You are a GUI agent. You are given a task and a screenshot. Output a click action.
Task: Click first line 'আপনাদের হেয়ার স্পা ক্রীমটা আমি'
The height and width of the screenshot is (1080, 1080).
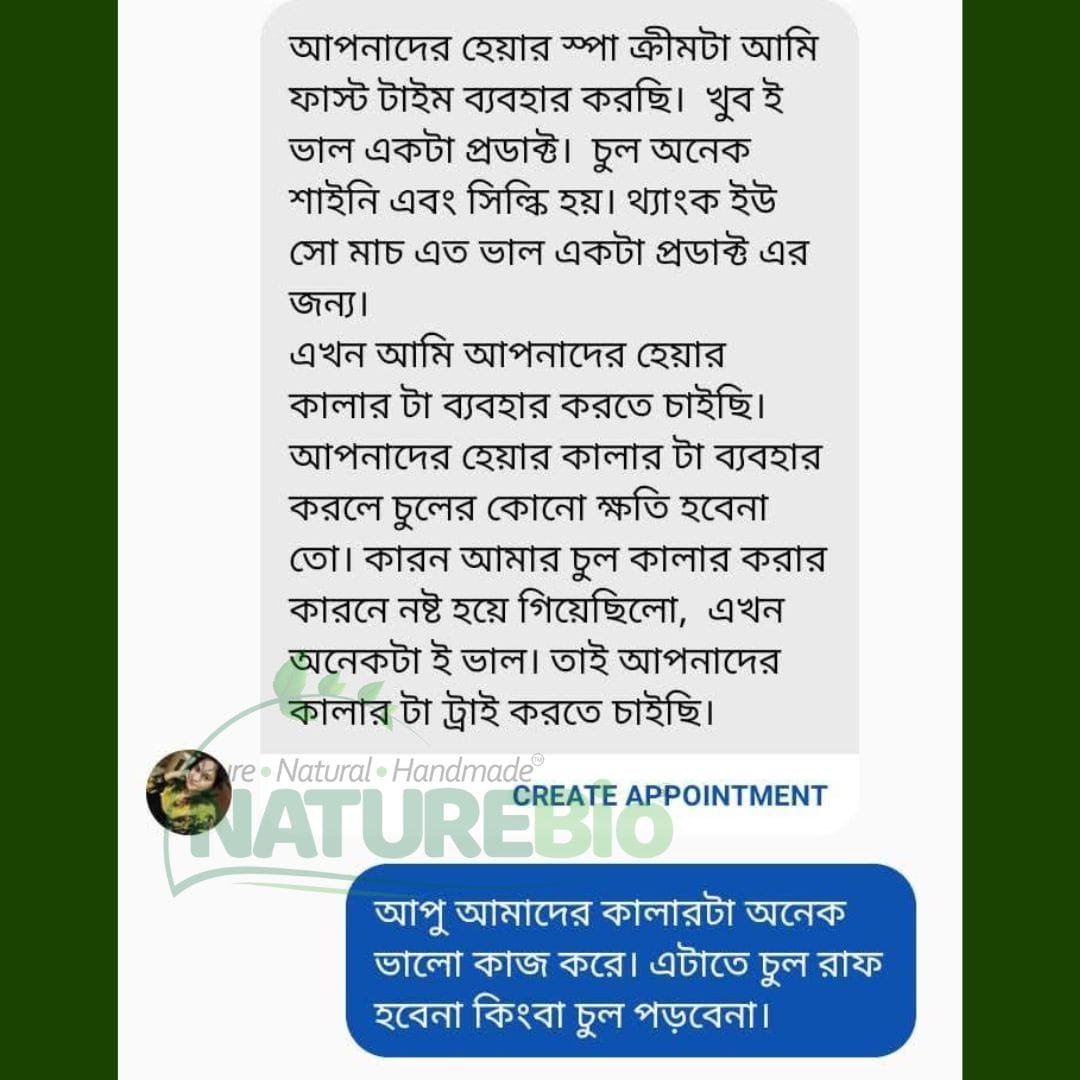[553, 48]
